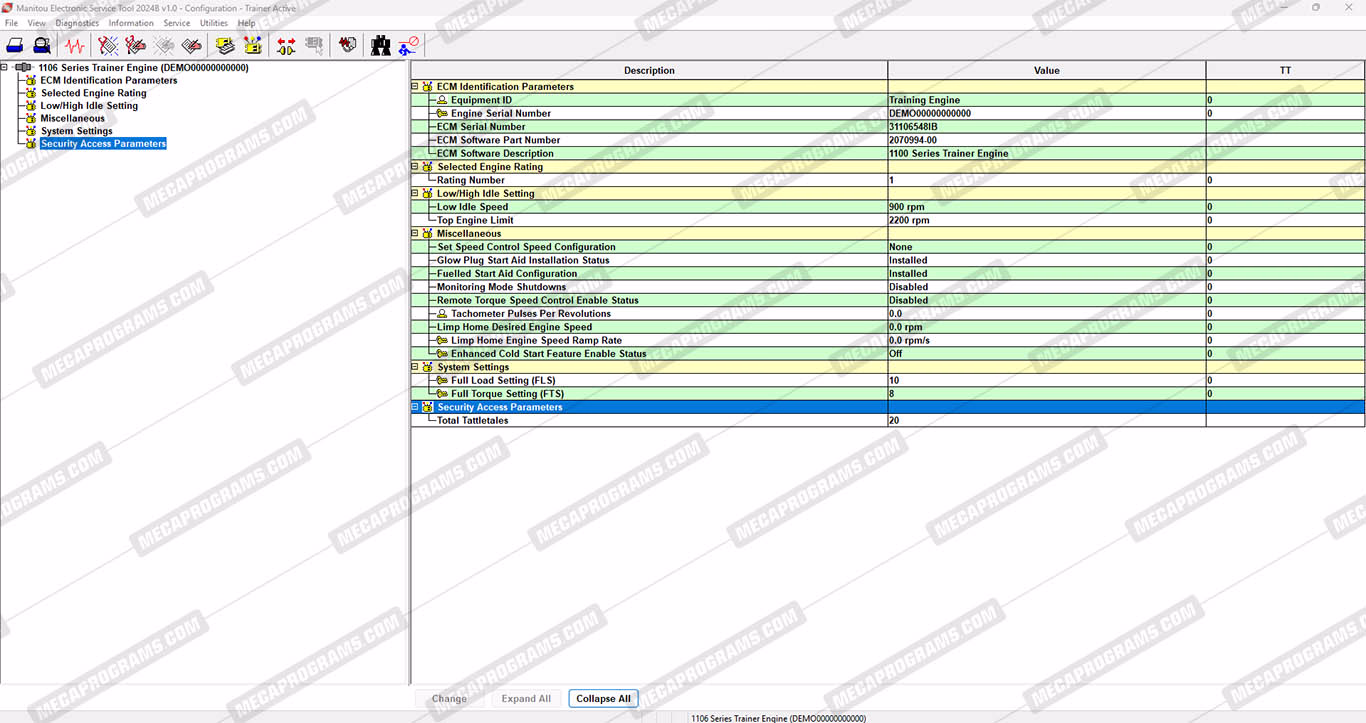Collapse the 1106 Series Trainer Engine tree node
1366x723 pixels.
(5, 68)
